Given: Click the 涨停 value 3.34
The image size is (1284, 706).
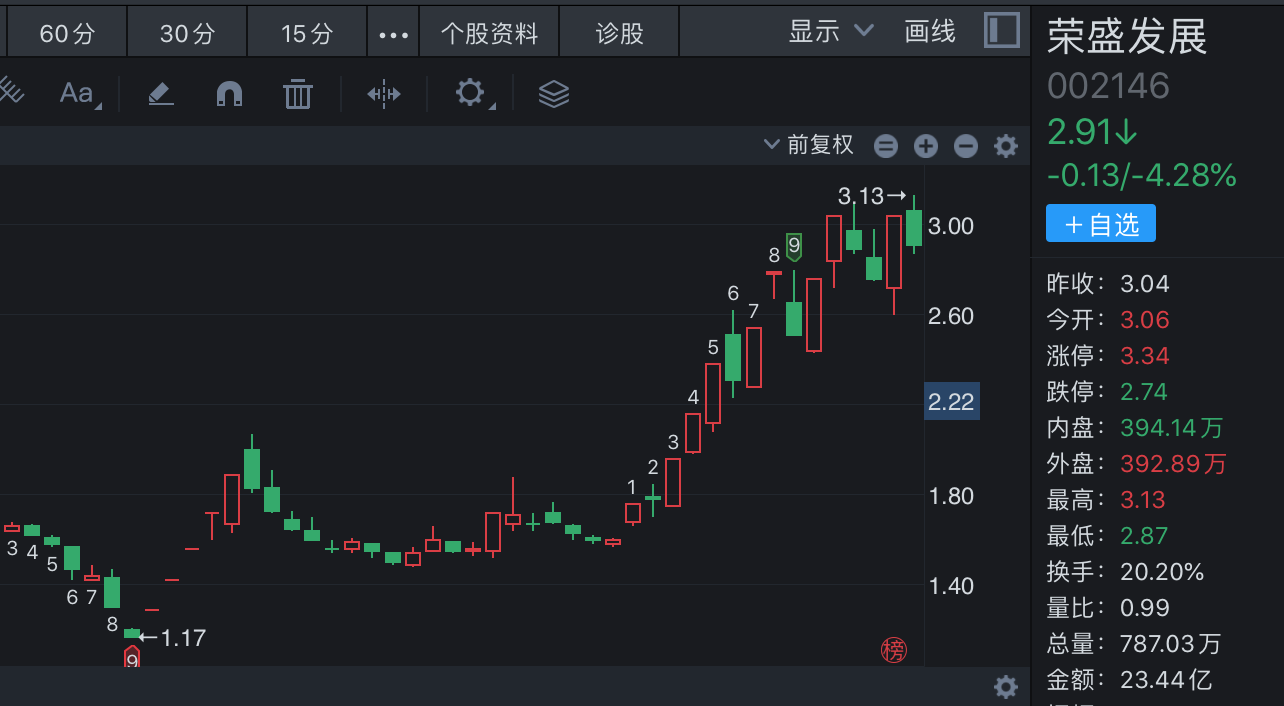Looking at the screenshot, I should click(x=1145, y=355).
